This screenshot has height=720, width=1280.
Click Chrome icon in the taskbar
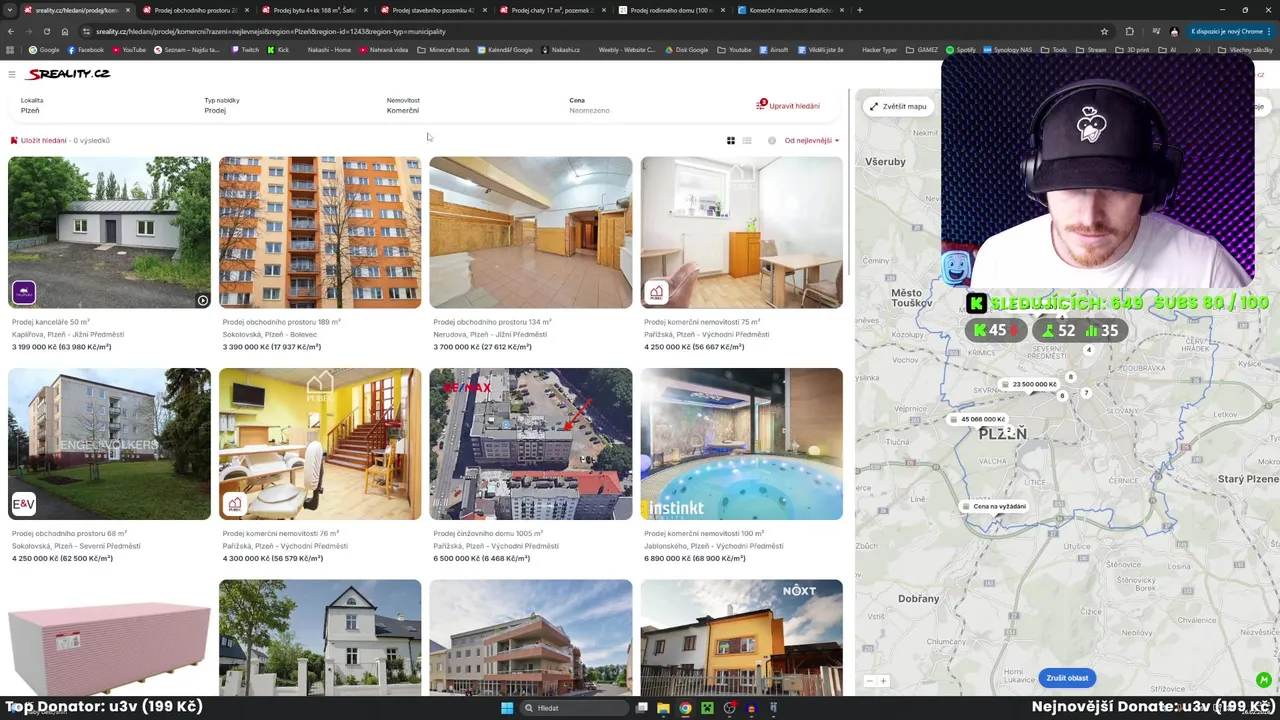(685, 708)
